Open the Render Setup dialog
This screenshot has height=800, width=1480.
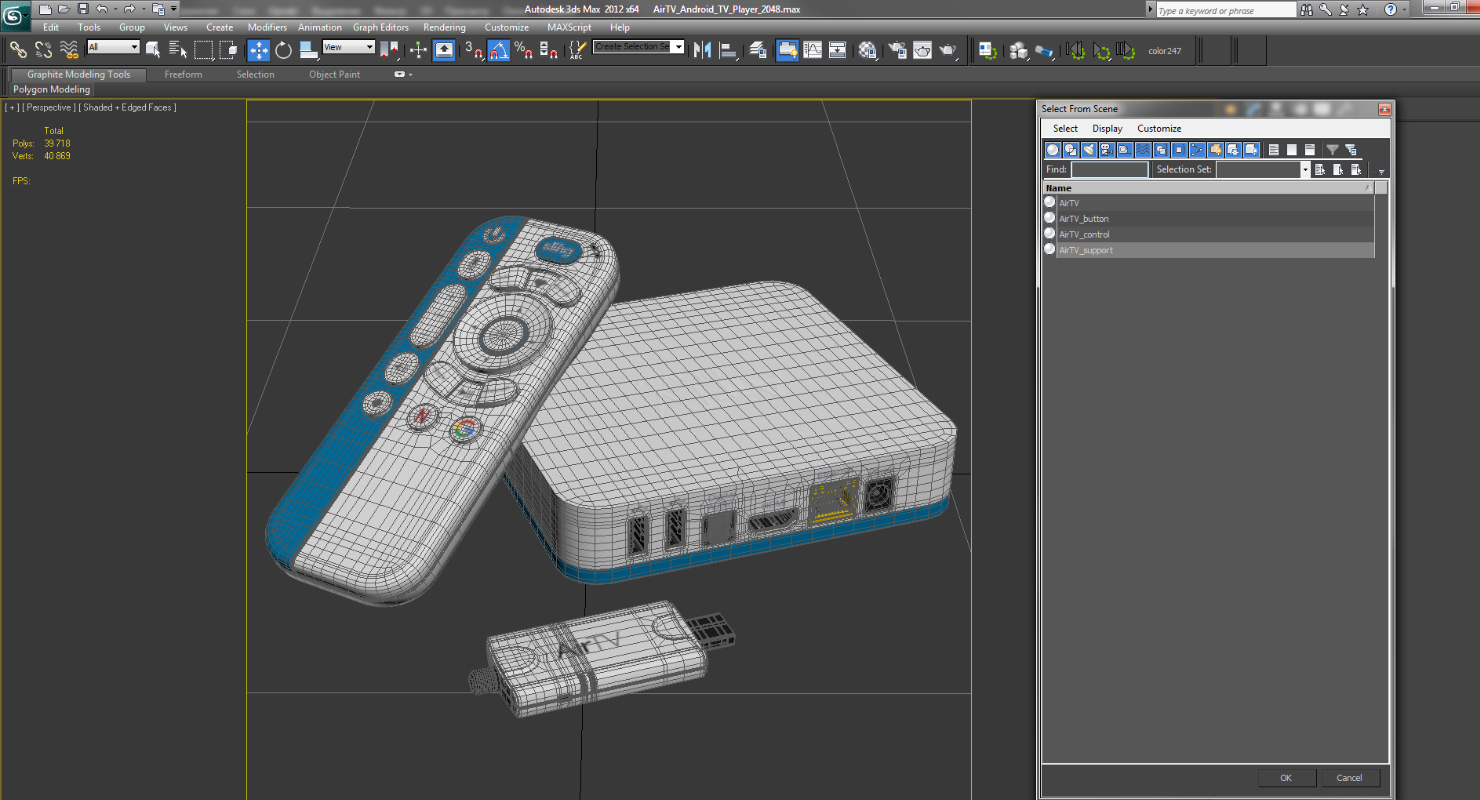(x=897, y=49)
